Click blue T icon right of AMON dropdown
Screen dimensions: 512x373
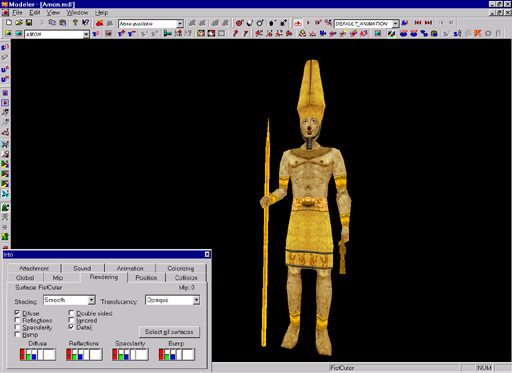tap(96, 34)
